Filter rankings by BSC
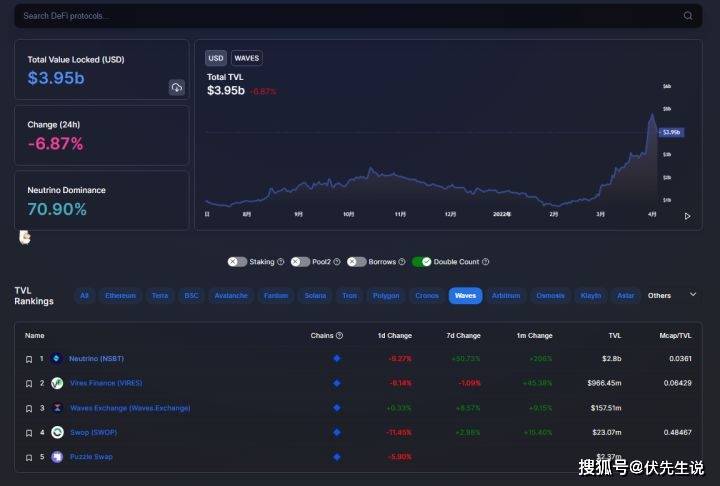The height and width of the screenshot is (486, 720). pos(191,295)
